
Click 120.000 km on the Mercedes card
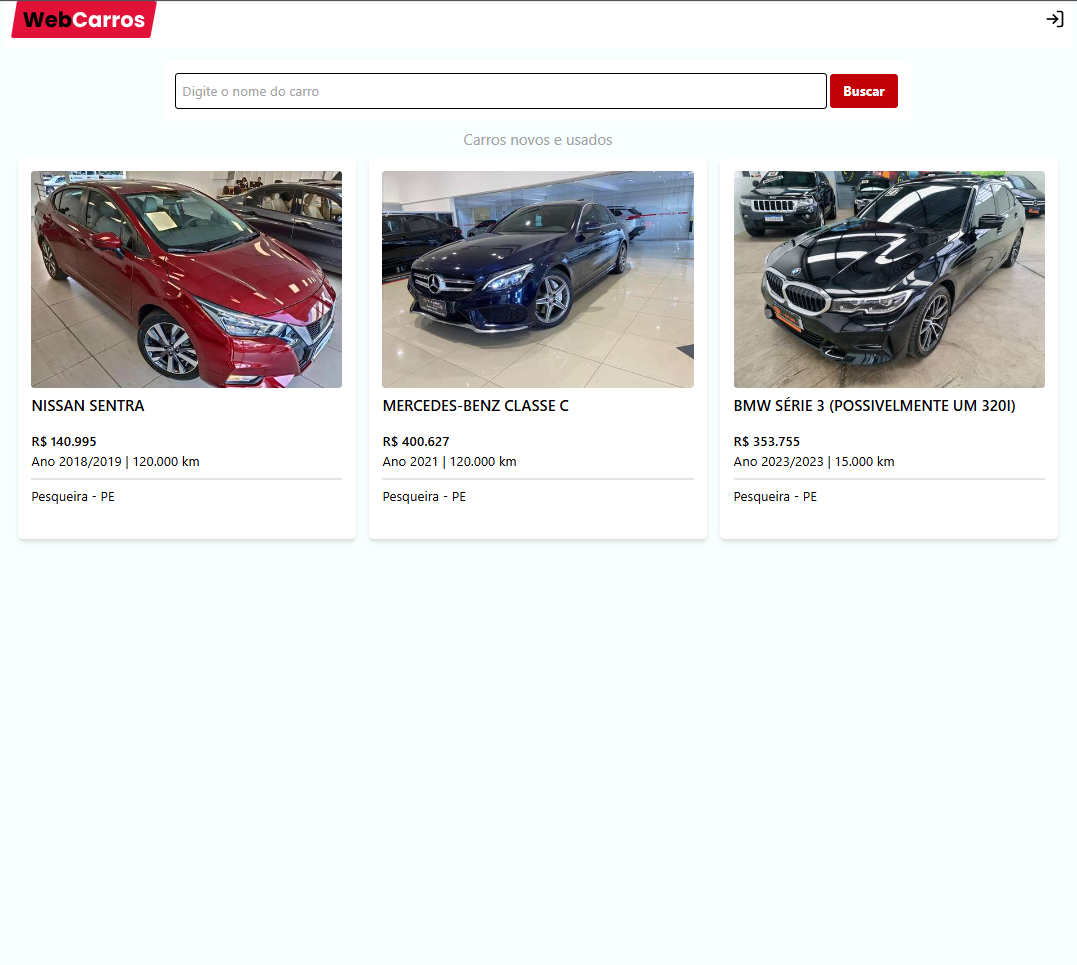click(x=482, y=461)
